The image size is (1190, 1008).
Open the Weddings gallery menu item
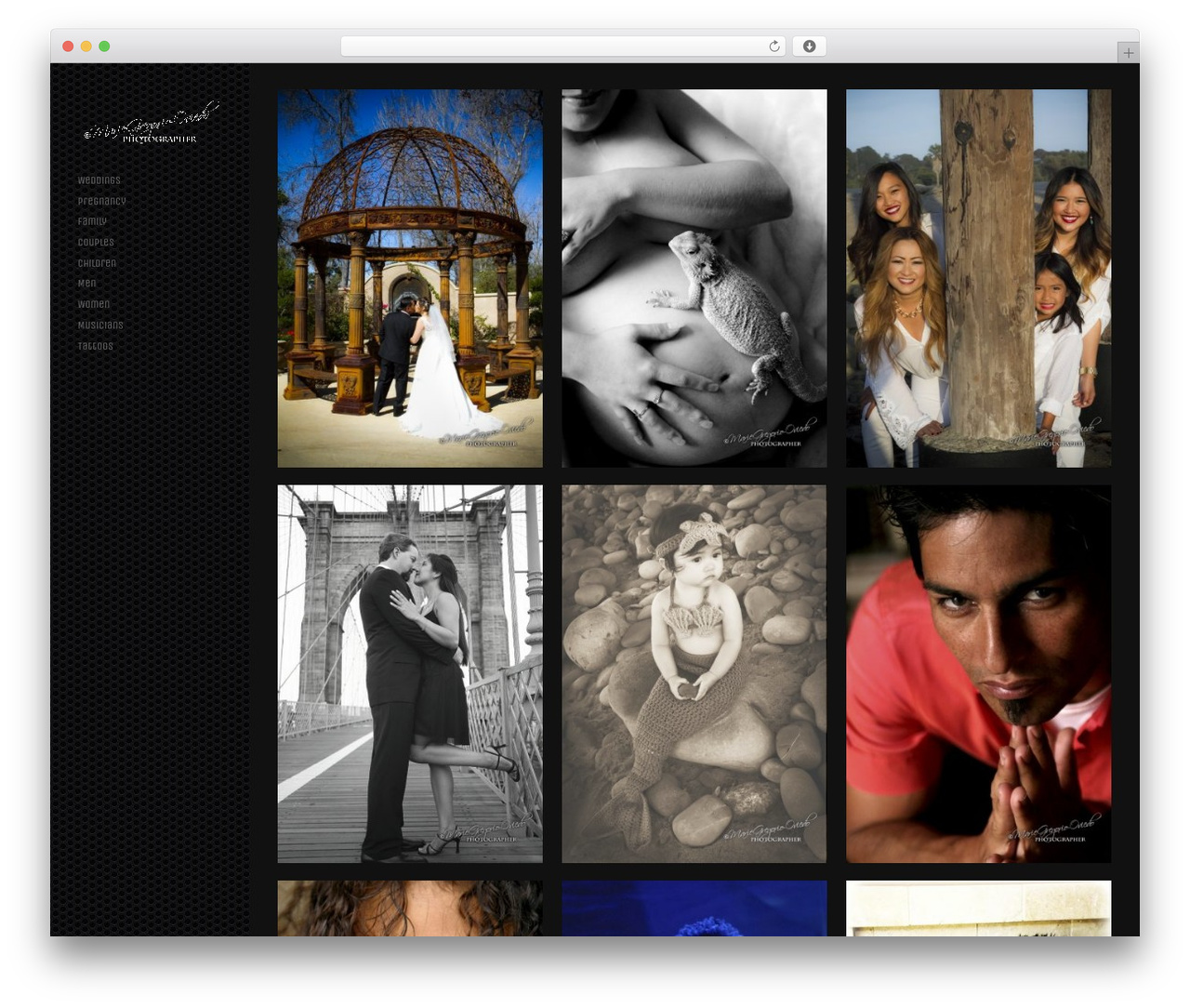click(x=99, y=180)
